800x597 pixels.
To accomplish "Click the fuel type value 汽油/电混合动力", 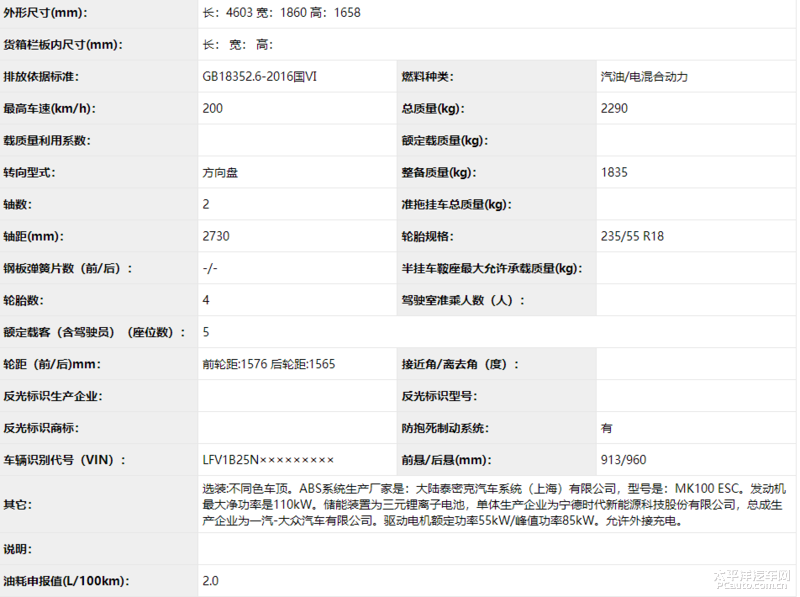I will (643, 77).
